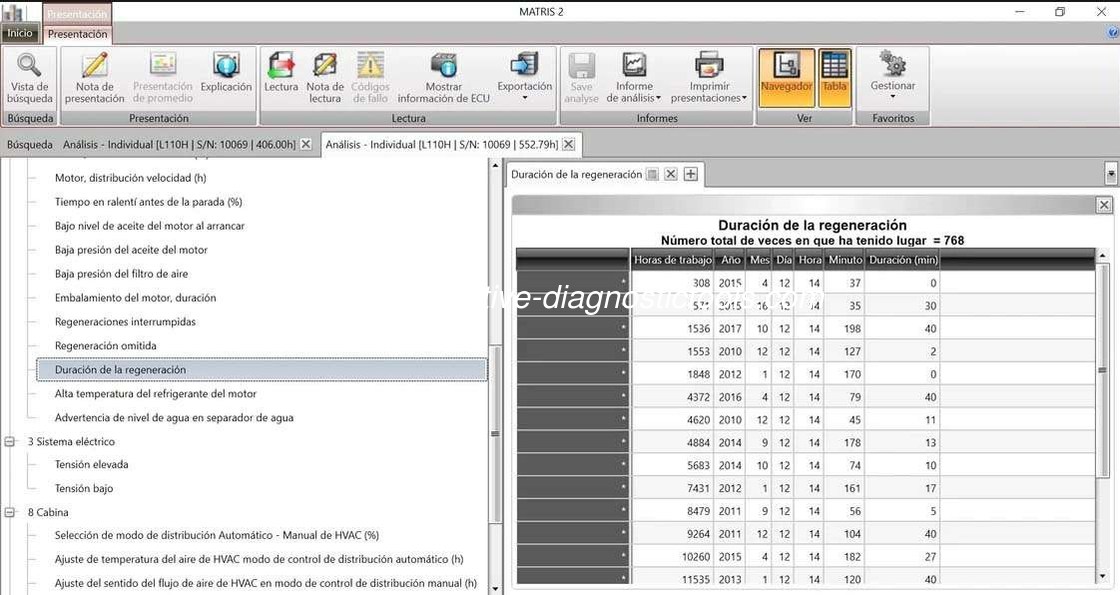Switch to the Inicio ribbon tab

click(20, 33)
